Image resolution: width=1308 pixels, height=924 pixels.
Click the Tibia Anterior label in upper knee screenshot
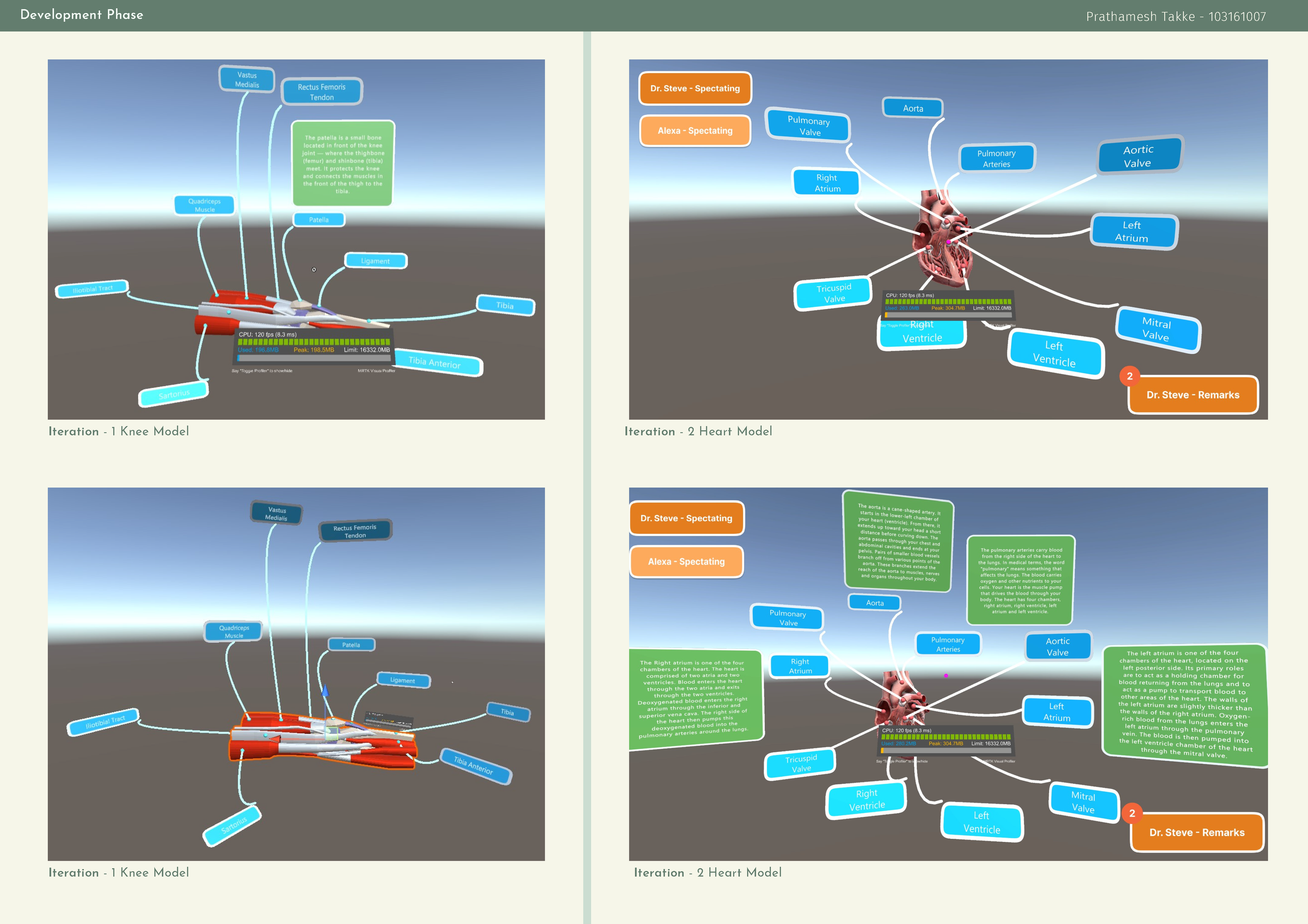[437, 362]
